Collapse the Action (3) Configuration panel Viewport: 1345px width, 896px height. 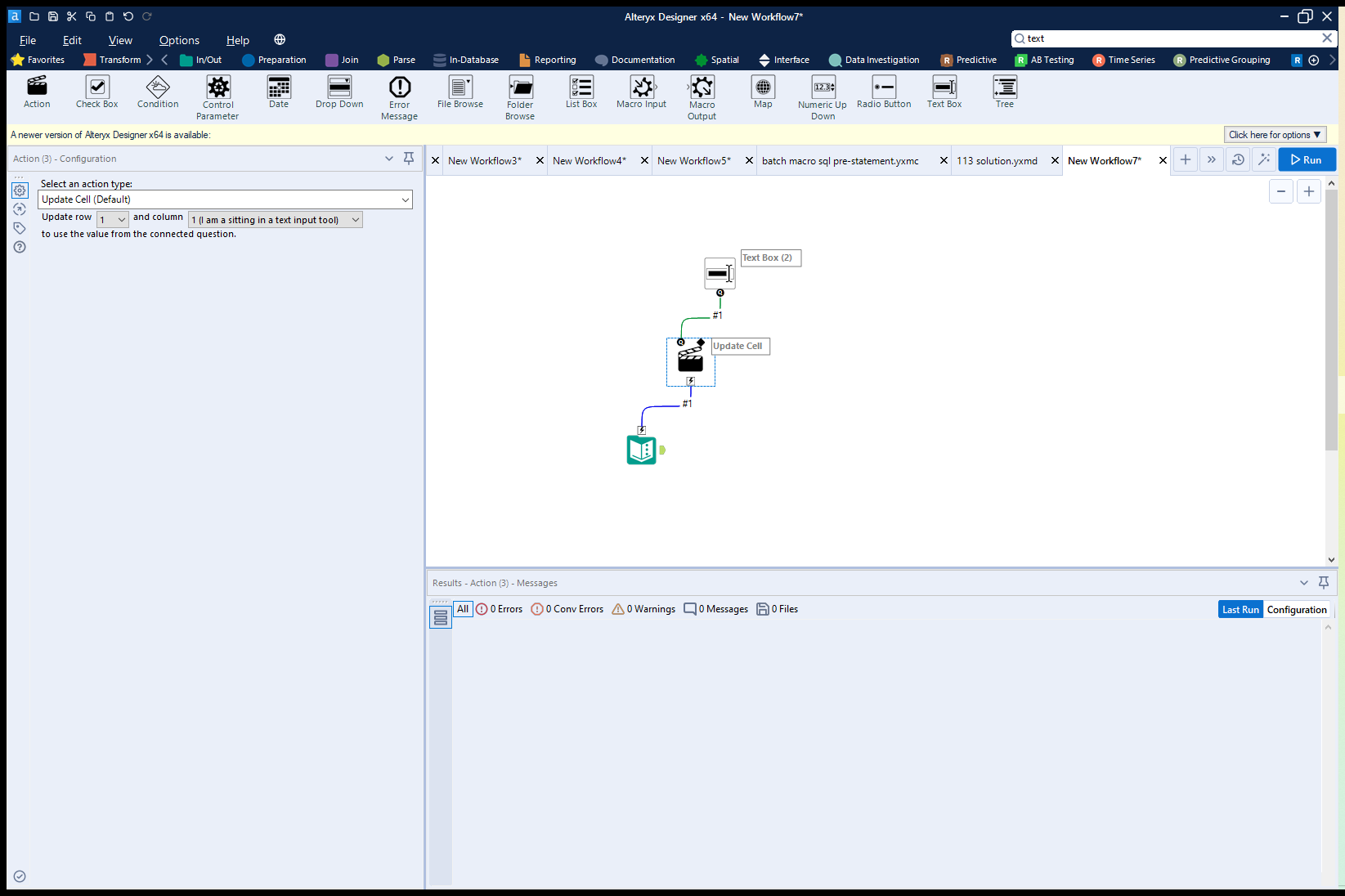[x=389, y=159]
